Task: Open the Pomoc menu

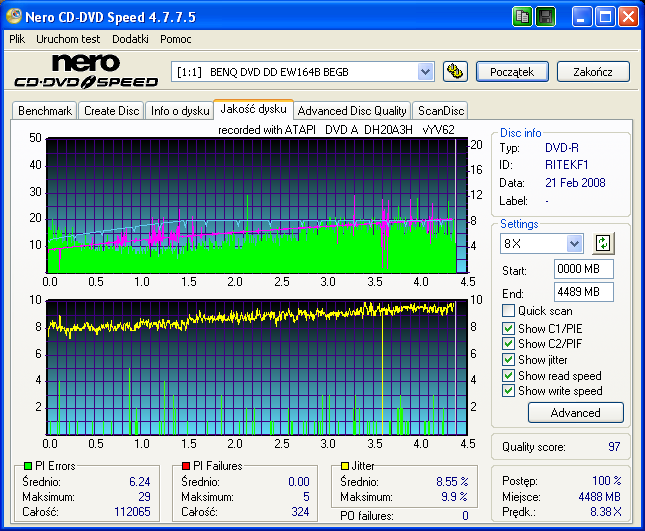Action: pos(176,39)
